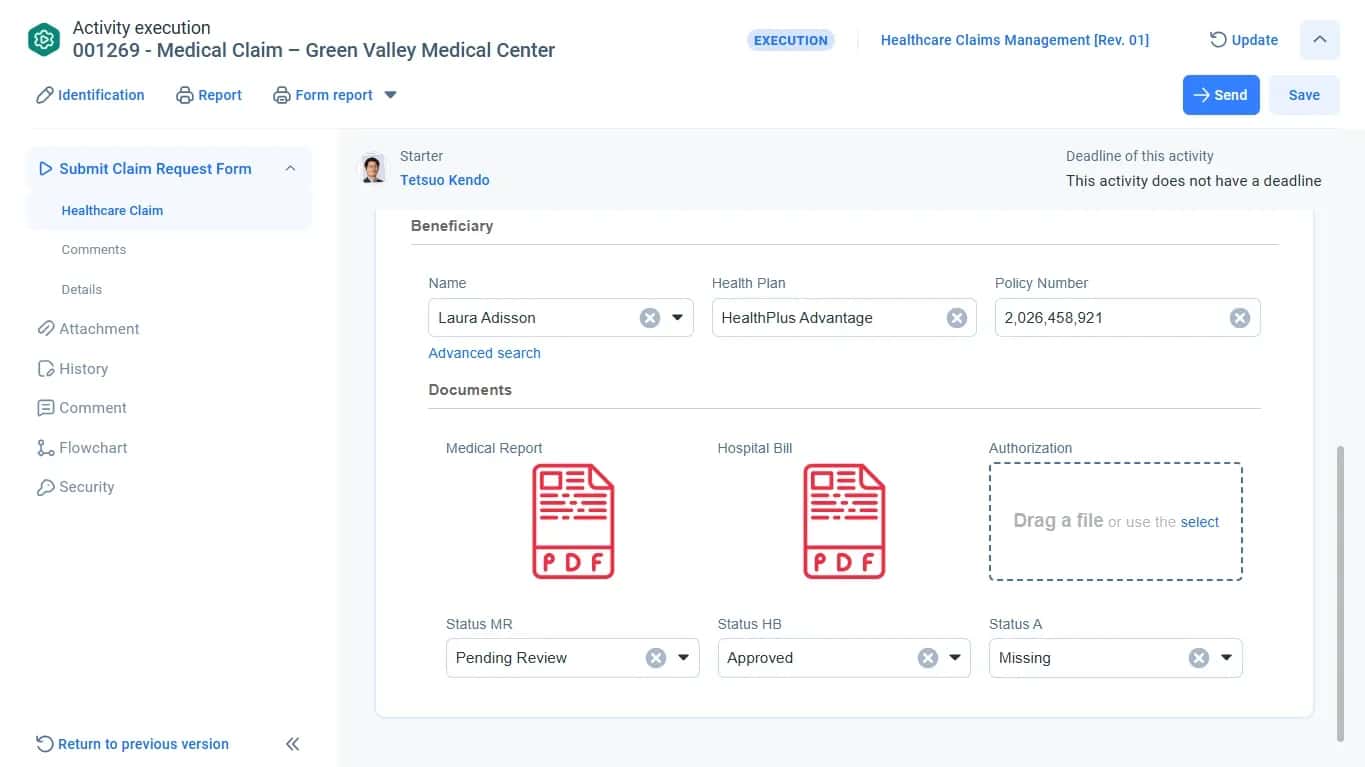Click Tetsuo Kendo's avatar picture
The height and width of the screenshot is (767, 1365).
pyautogui.click(x=373, y=168)
